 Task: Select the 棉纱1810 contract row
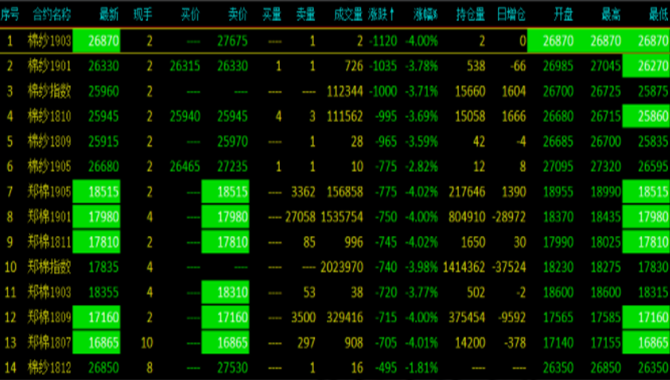pyautogui.click(x=335, y=116)
